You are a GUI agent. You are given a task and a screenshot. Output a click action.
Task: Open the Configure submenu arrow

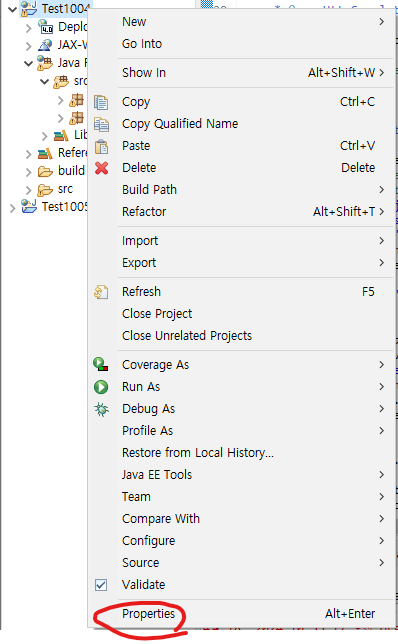coord(382,541)
